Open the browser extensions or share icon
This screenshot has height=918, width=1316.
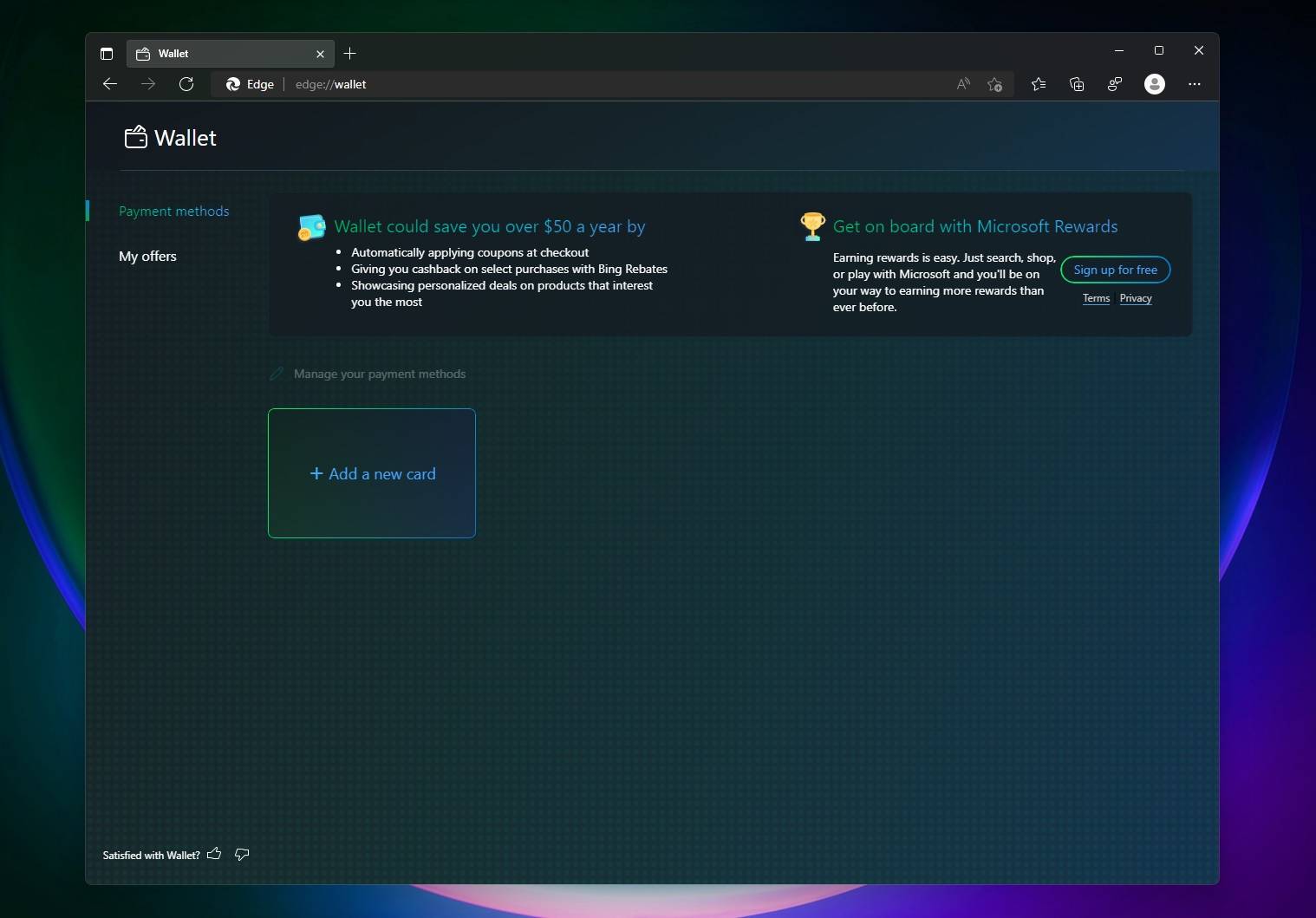coord(1115,84)
